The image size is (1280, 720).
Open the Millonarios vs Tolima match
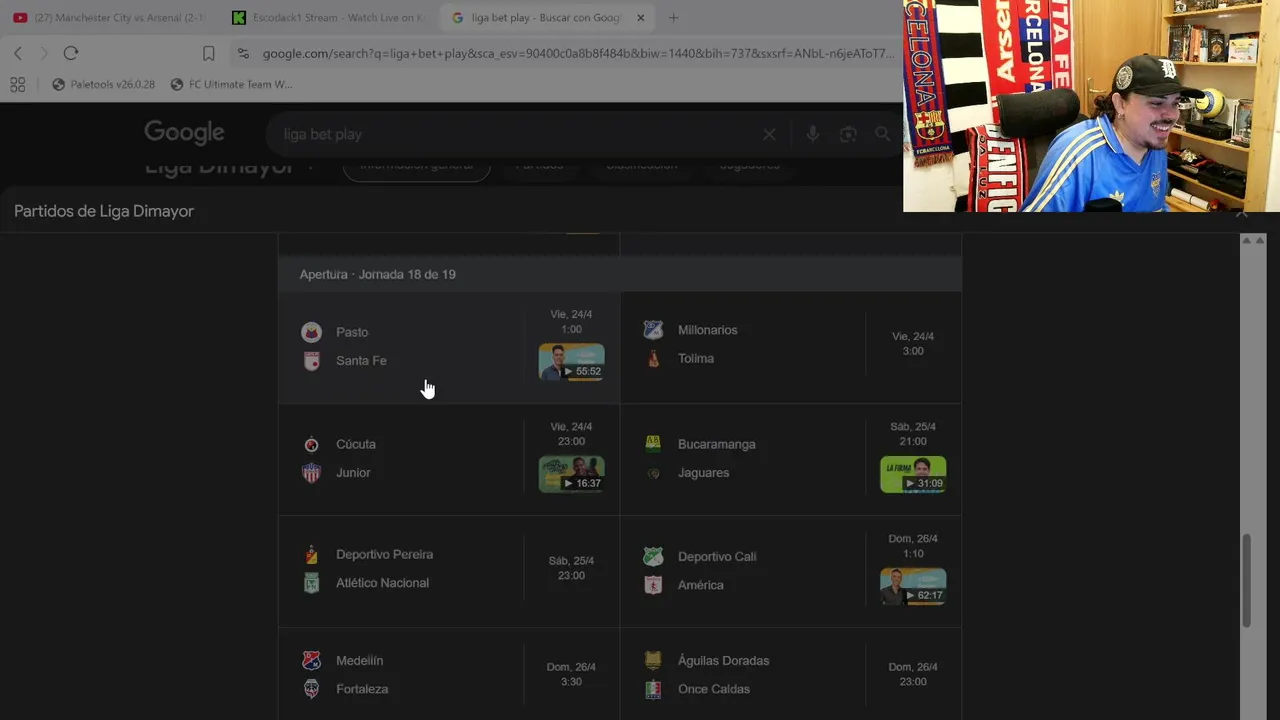point(791,347)
